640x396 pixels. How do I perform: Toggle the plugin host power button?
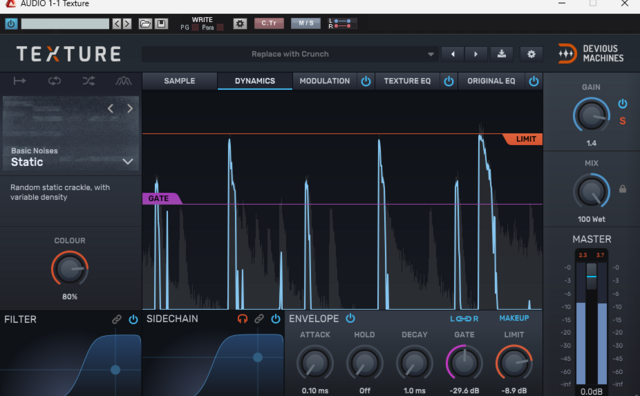click(x=11, y=24)
